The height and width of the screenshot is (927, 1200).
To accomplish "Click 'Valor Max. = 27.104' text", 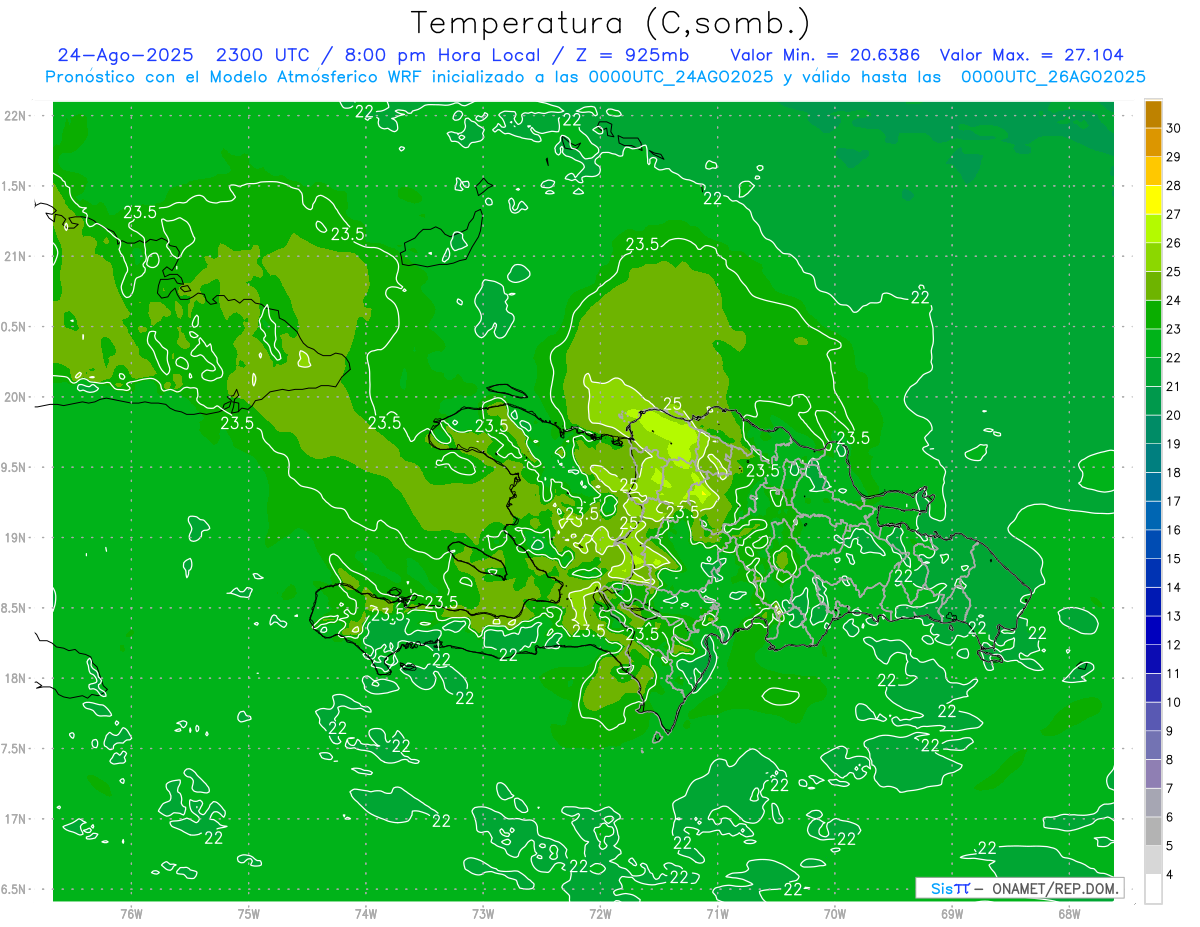I will point(1031,55).
